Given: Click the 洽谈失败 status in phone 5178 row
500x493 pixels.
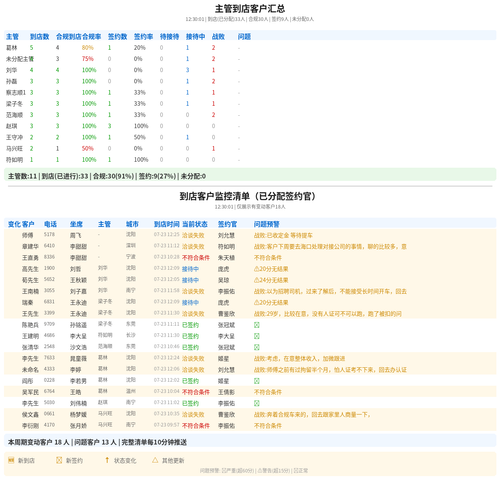Looking at the screenshot, I should pos(193,236).
